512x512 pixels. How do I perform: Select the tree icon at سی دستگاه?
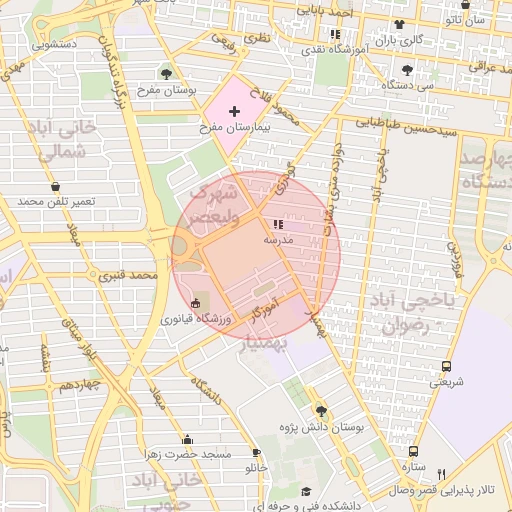pos(407,70)
